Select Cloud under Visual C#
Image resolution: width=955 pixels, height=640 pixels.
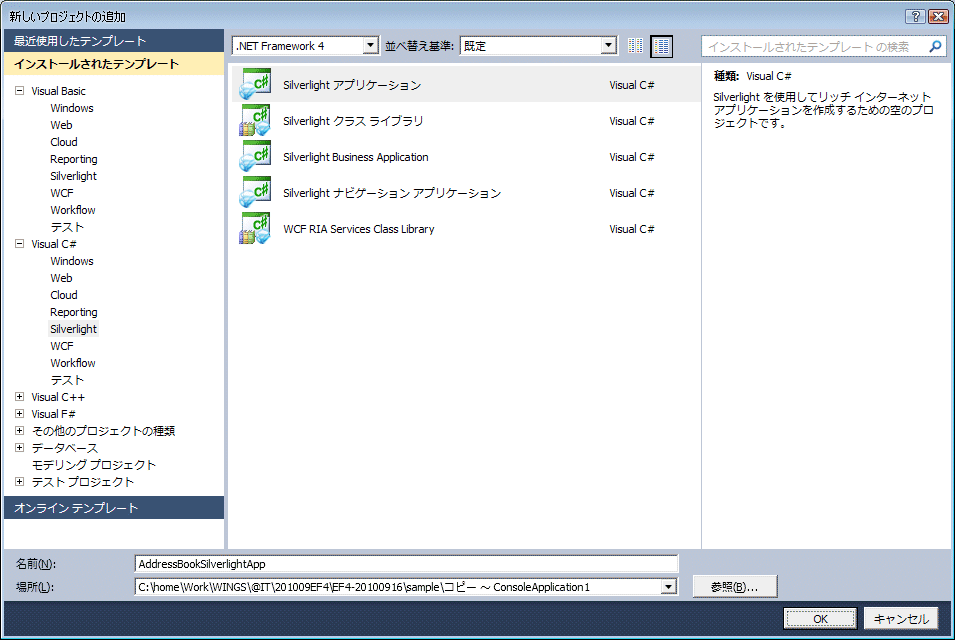click(x=64, y=295)
